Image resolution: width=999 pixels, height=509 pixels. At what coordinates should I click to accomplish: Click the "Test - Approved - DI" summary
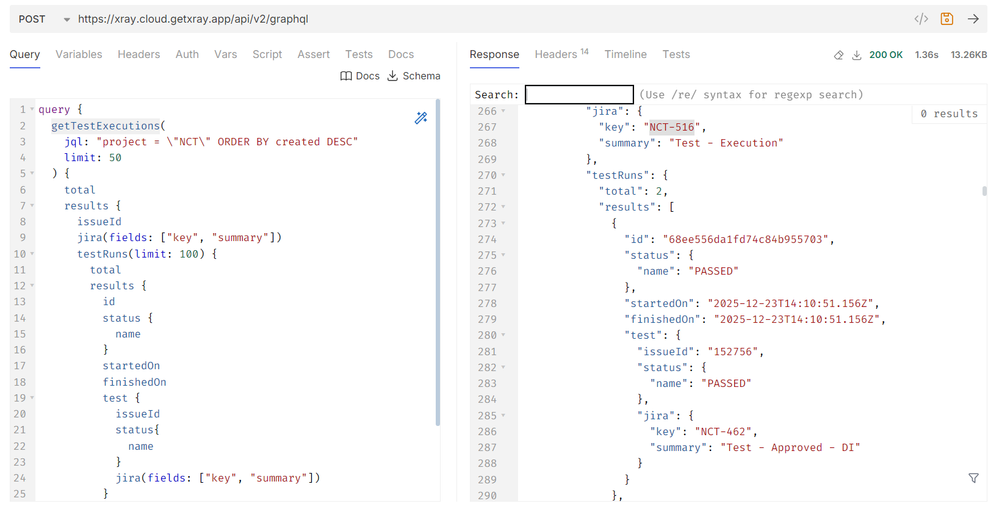[790, 447]
